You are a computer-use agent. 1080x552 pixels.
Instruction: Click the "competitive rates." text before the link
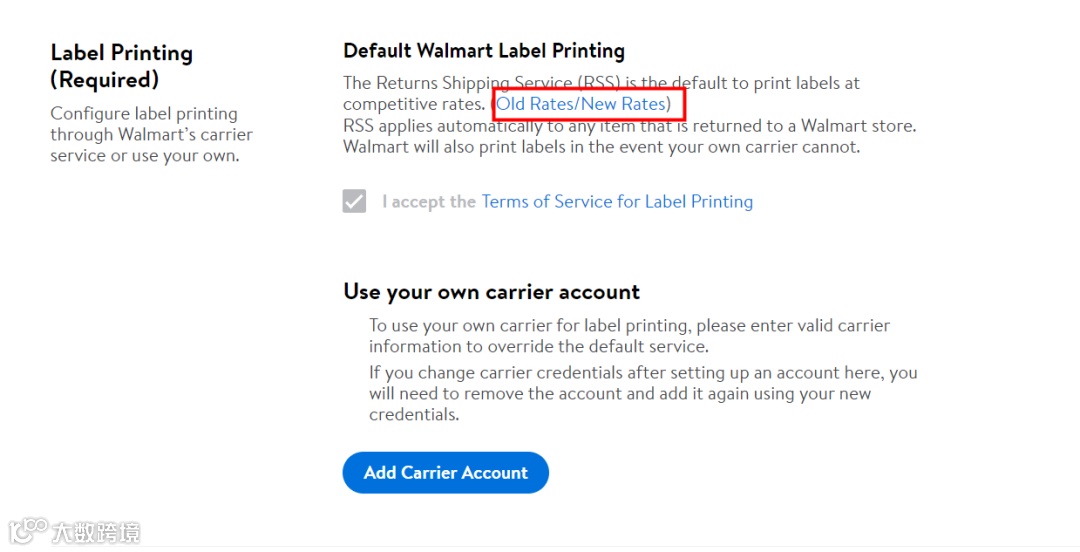tap(414, 104)
